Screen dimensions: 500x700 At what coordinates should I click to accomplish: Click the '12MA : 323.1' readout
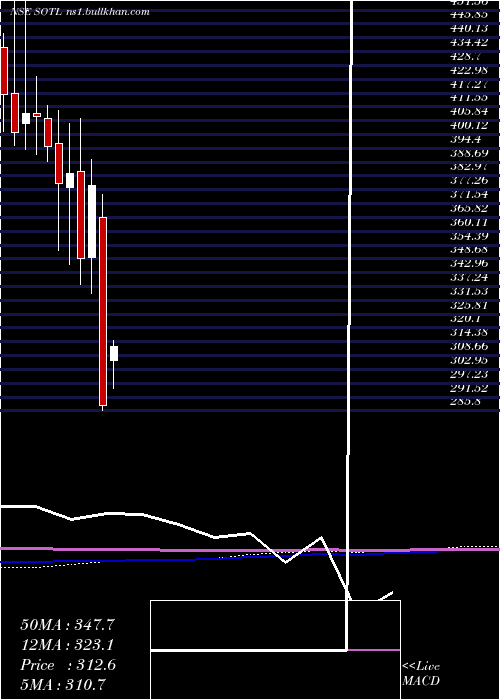67,645
